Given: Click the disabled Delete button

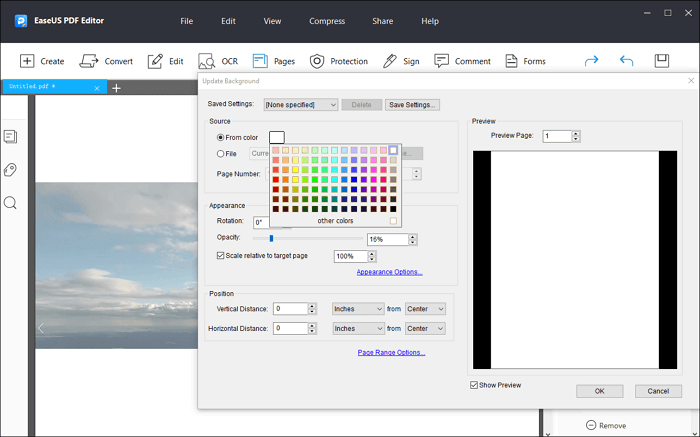Looking at the screenshot, I should (x=362, y=104).
